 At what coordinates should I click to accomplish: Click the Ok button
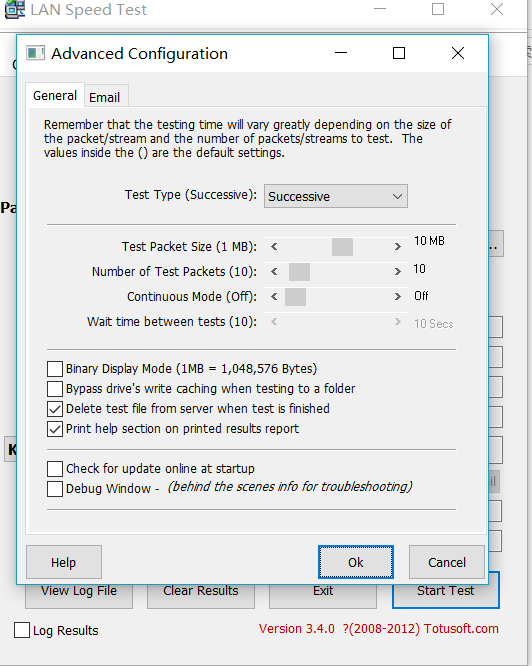point(356,562)
